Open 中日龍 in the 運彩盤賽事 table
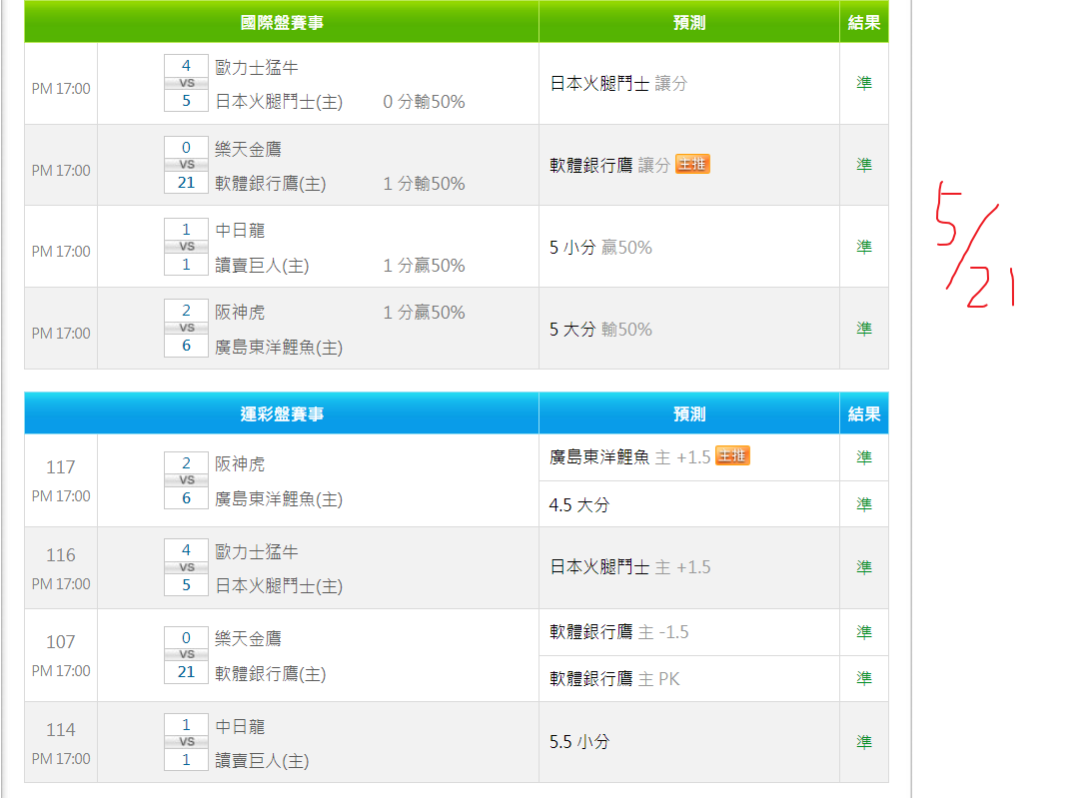Viewport: 1080px width, 798px height. 240,726
